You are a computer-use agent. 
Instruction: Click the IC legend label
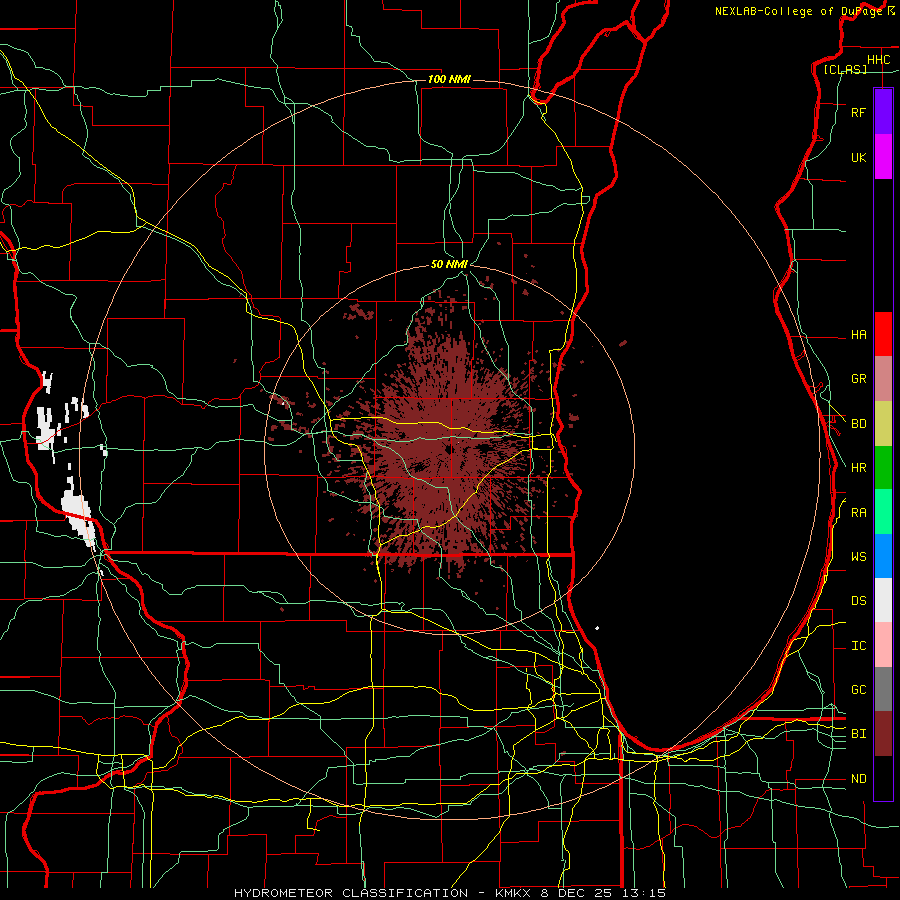pyautogui.click(x=858, y=646)
